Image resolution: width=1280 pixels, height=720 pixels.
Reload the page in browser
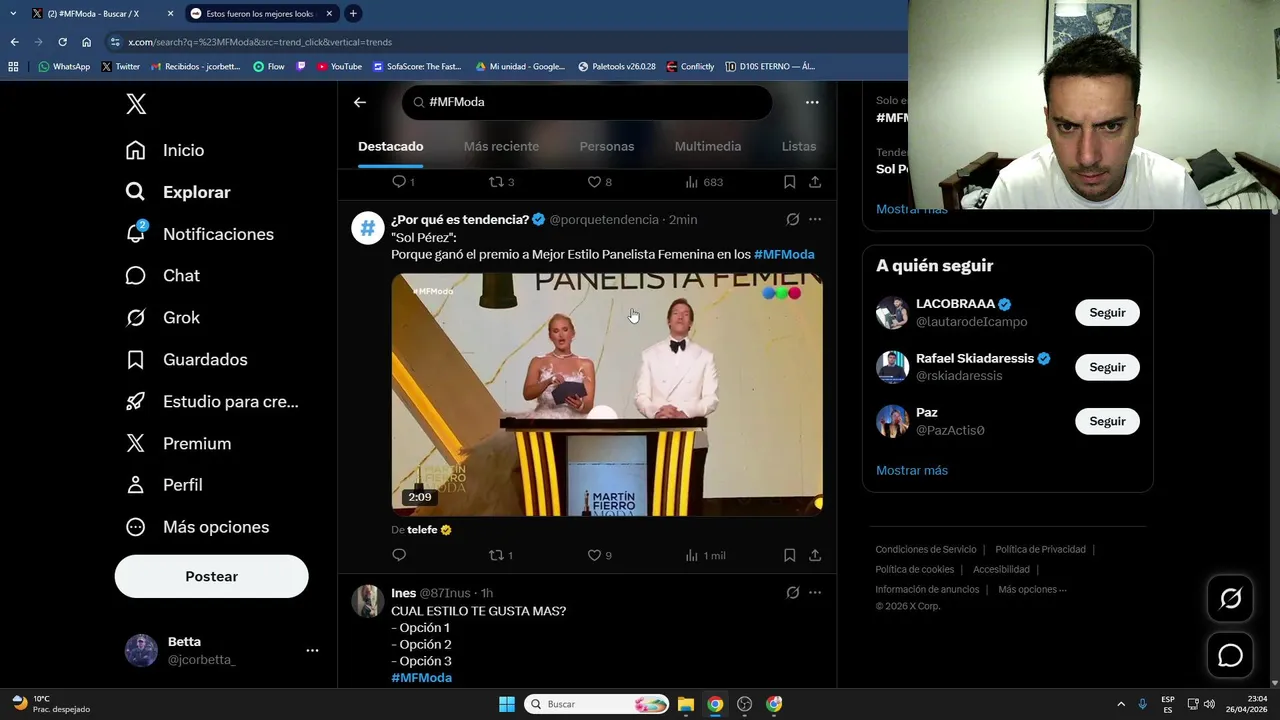pyautogui.click(x=62, y=42)
